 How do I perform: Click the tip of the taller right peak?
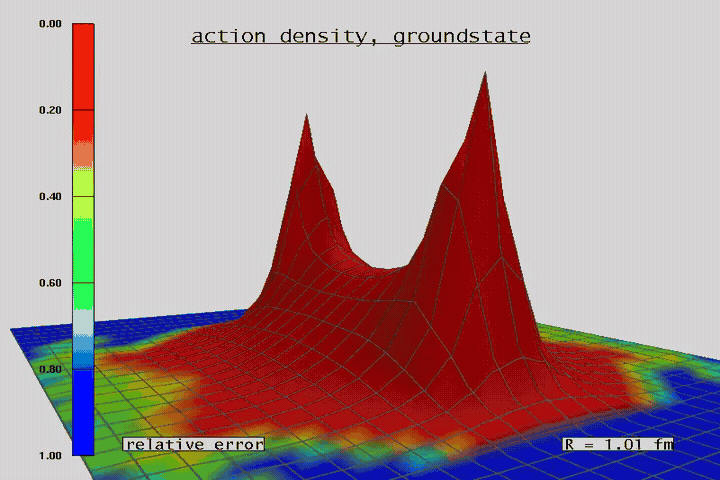pos(485,73)
